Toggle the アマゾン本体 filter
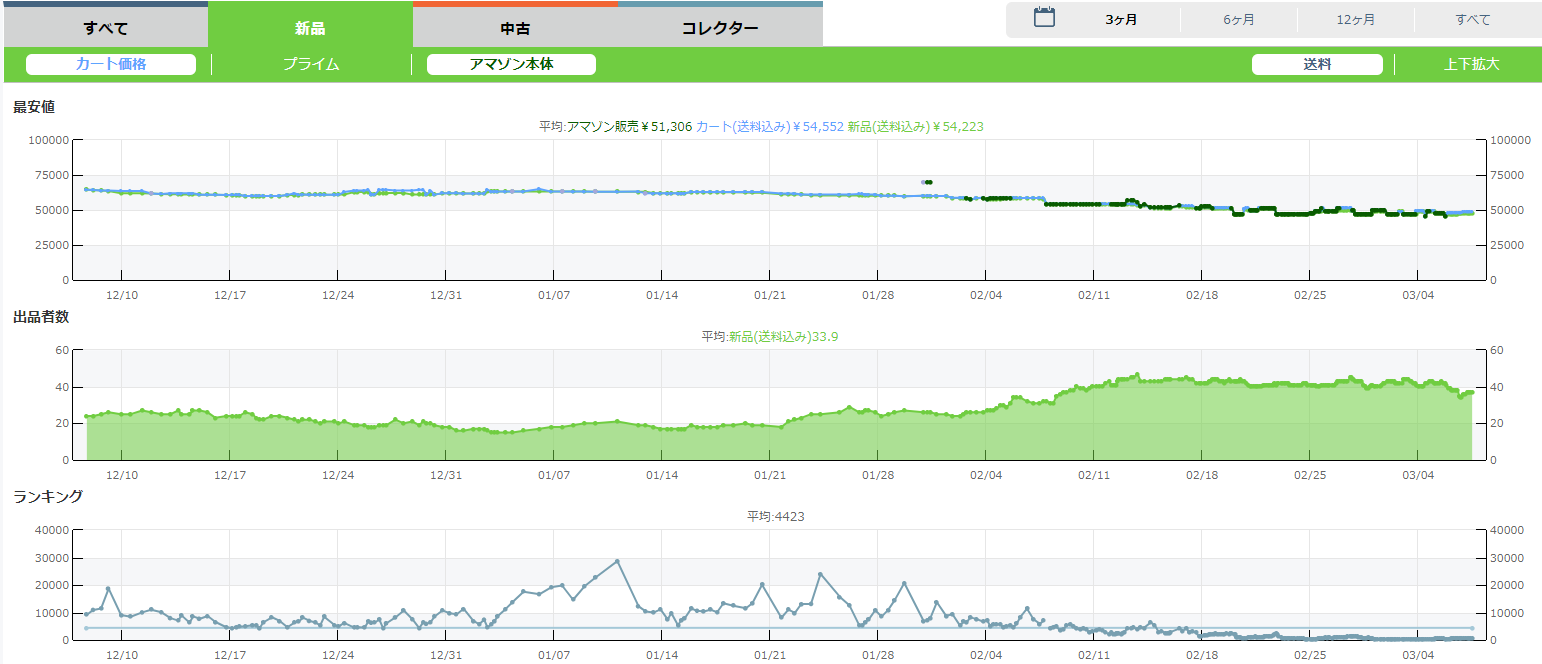The height and width of the screenshot is (664, 1542). point(511,64)
